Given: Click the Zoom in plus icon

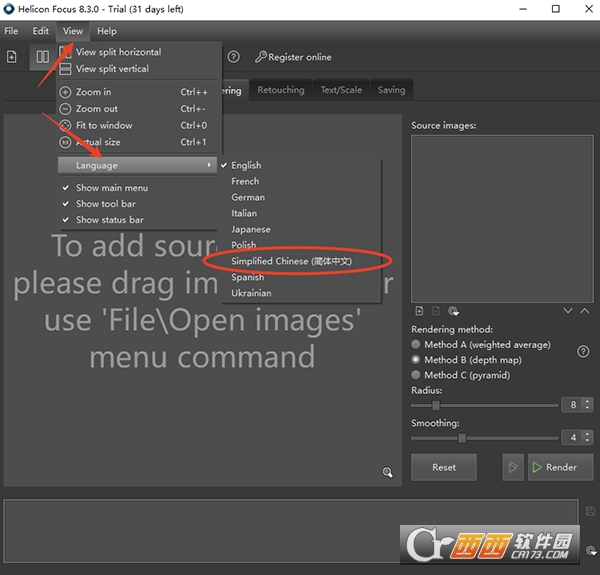Looking at the screenshot, I should pos(65,92).
